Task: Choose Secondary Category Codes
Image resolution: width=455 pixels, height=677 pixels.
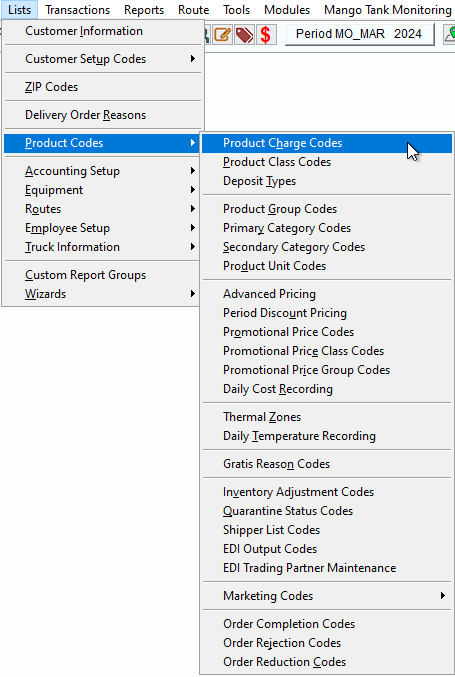Action: point(327,247)
